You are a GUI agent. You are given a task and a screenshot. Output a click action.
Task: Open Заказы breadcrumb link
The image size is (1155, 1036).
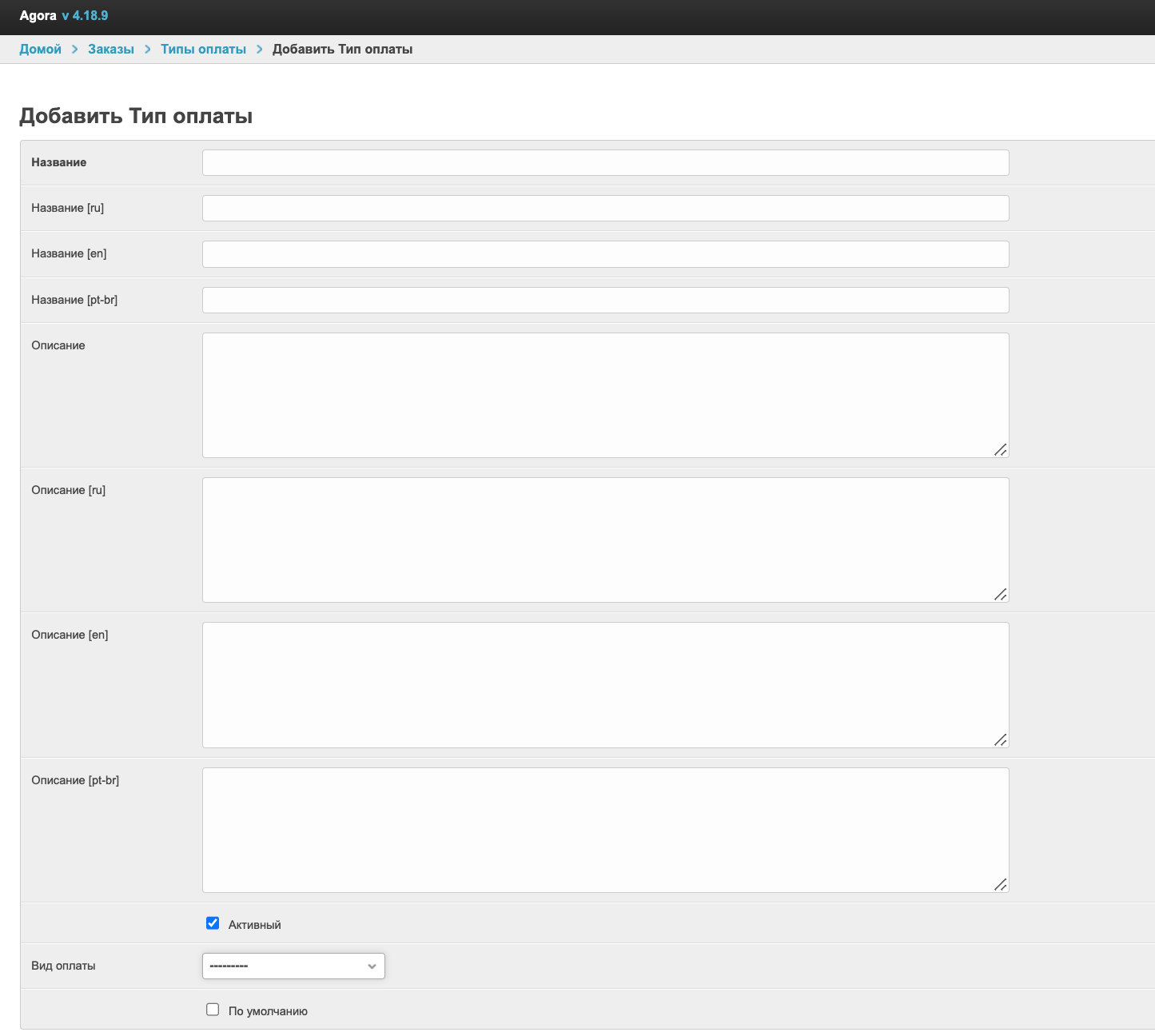coord(111,50)
